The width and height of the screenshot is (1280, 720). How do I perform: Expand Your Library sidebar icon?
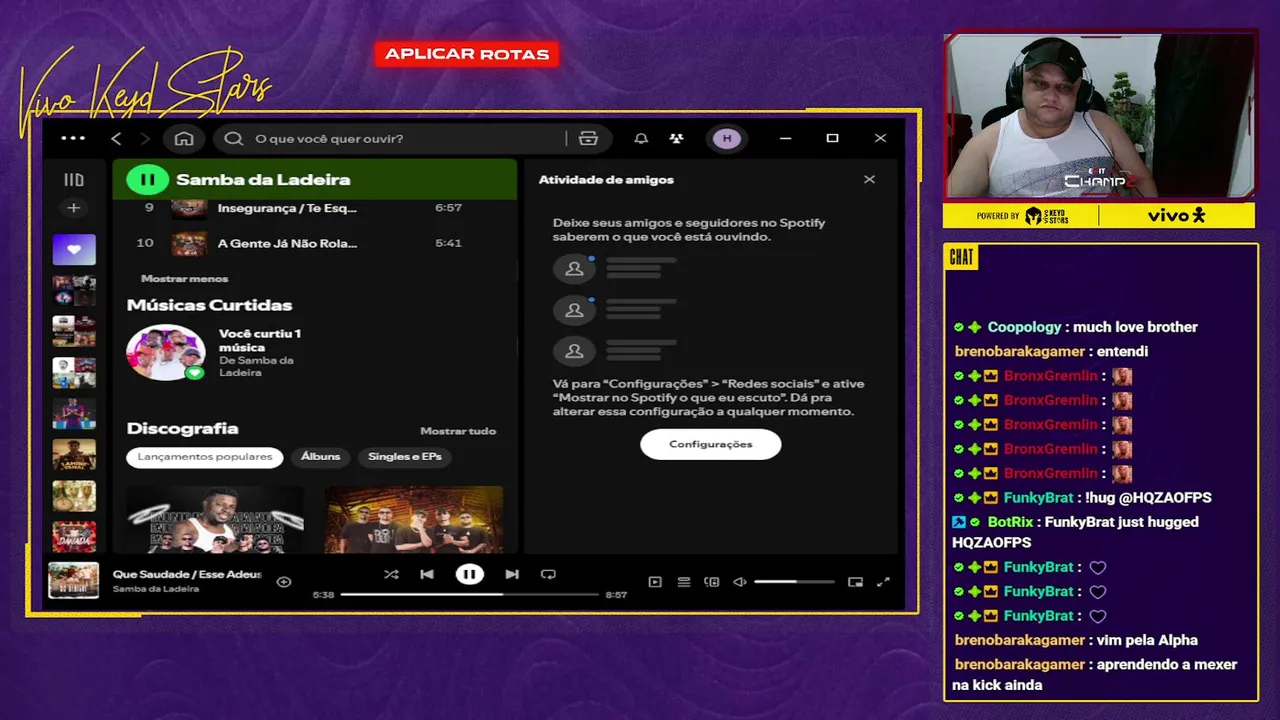(74, 180)
